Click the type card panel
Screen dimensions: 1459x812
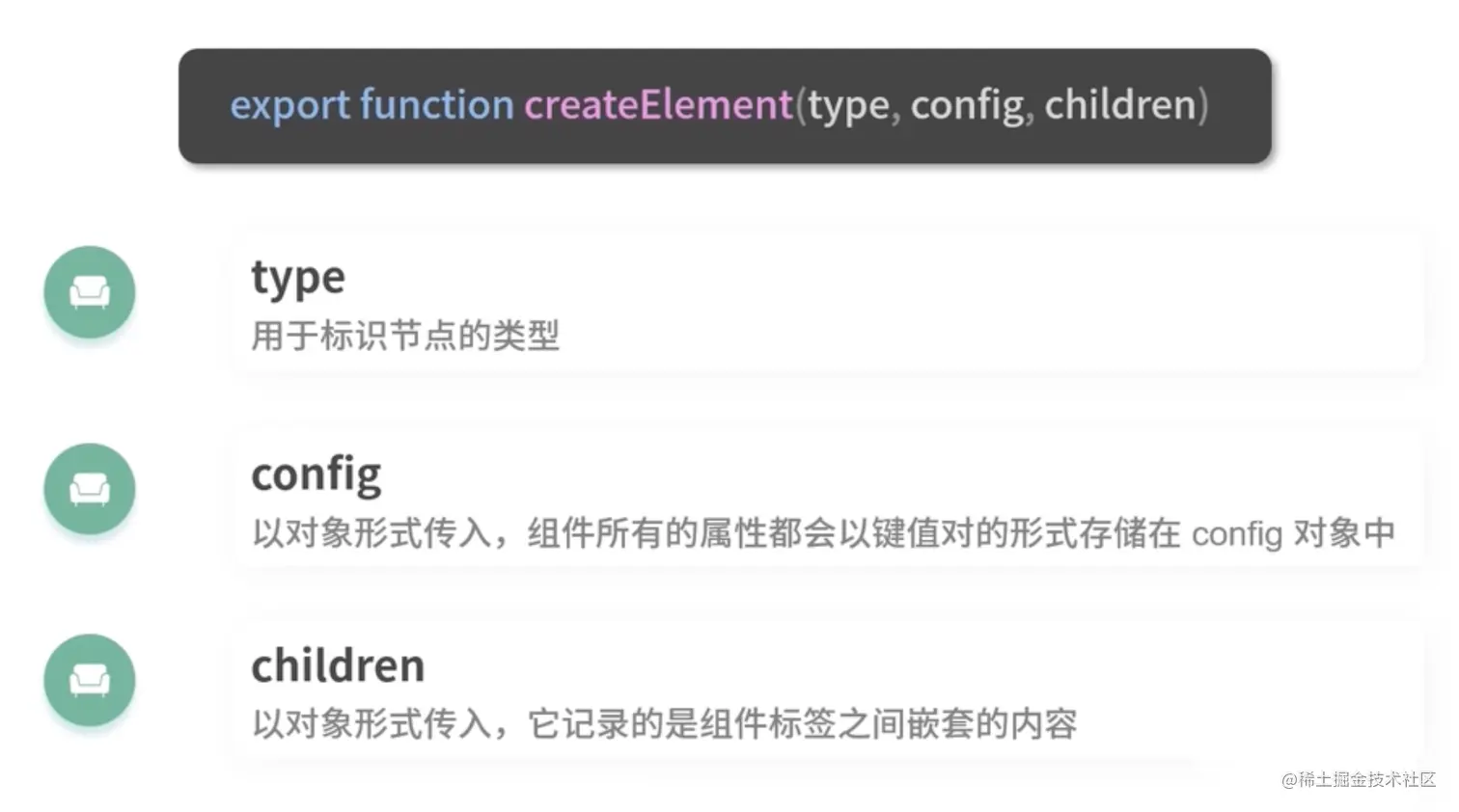tap(828, 301)
